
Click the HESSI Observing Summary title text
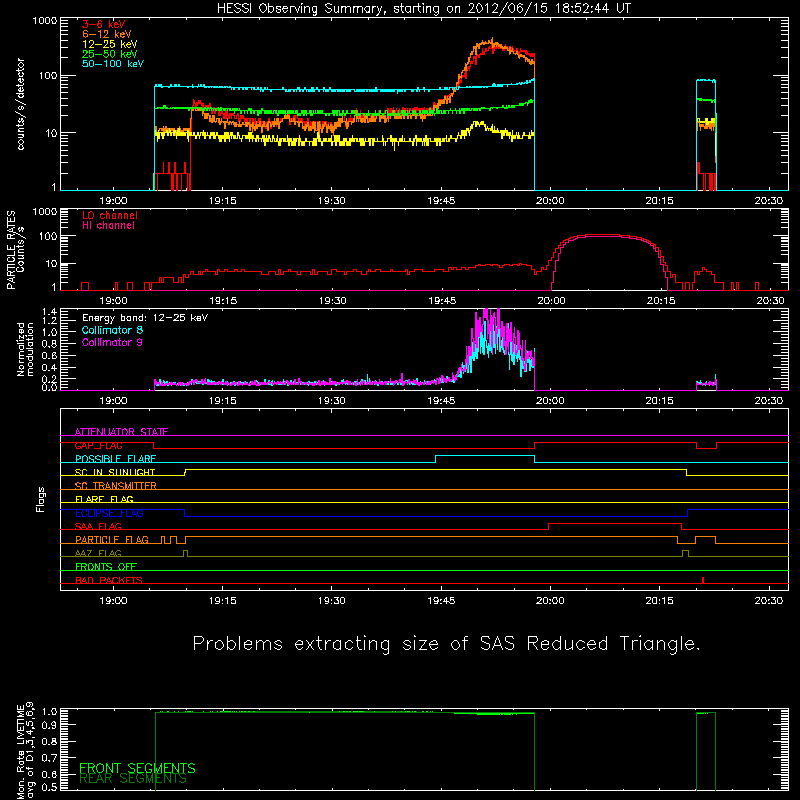[x=423, y=9]
